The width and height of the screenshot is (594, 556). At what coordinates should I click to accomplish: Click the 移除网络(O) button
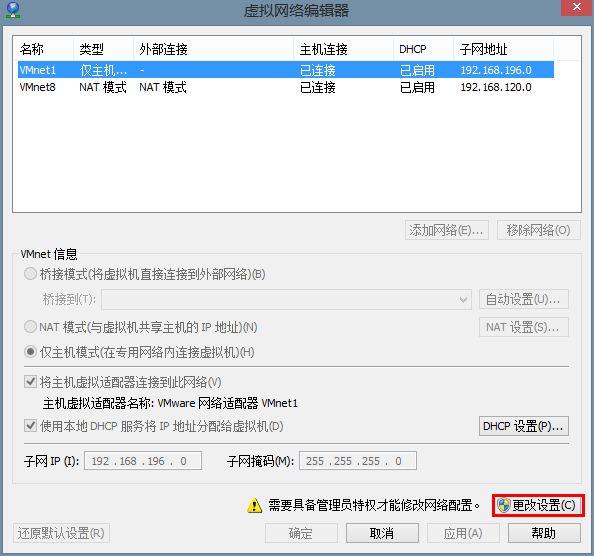538,230
